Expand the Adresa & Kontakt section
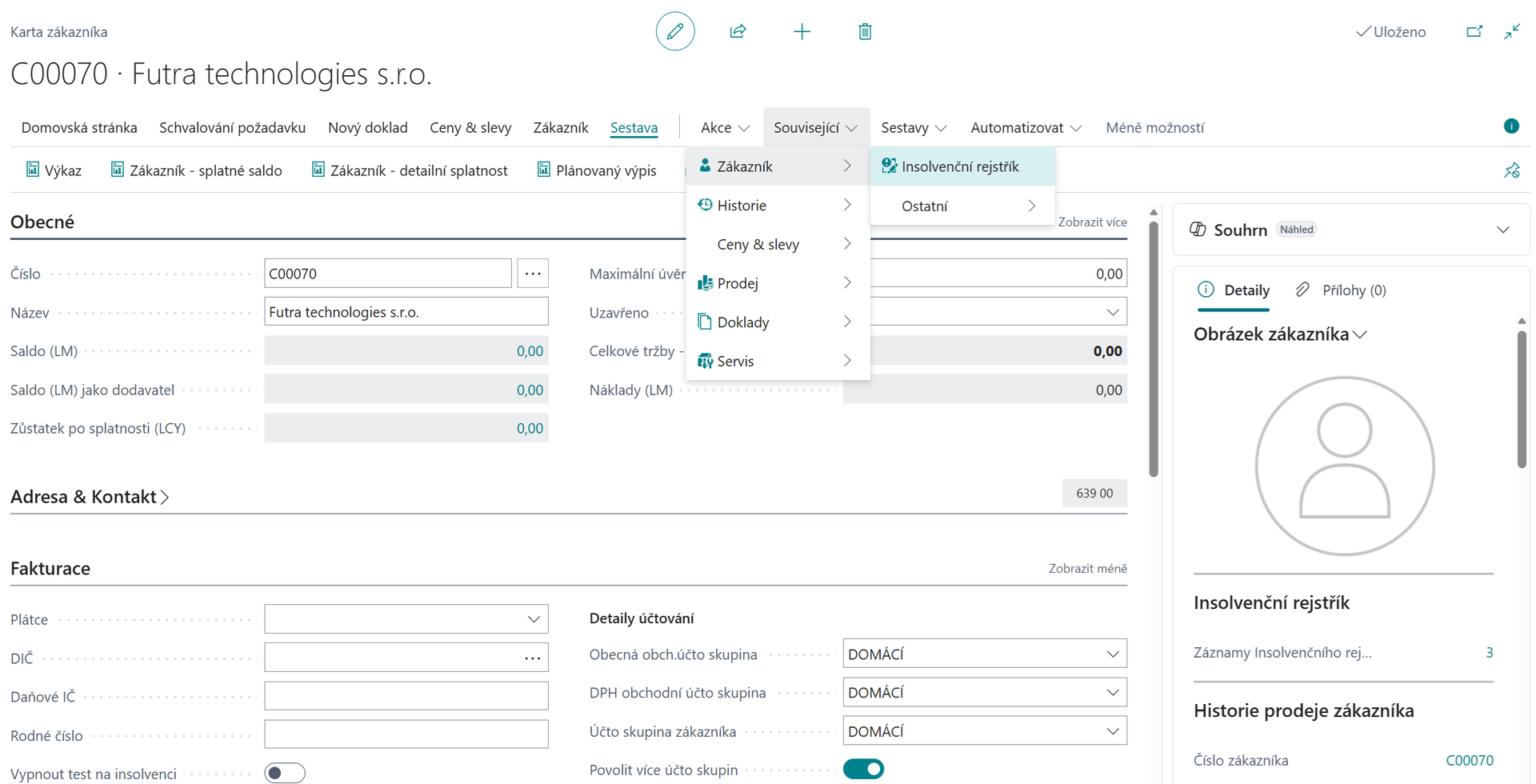This screenshot has height=784, width=1536. point(90,497)
